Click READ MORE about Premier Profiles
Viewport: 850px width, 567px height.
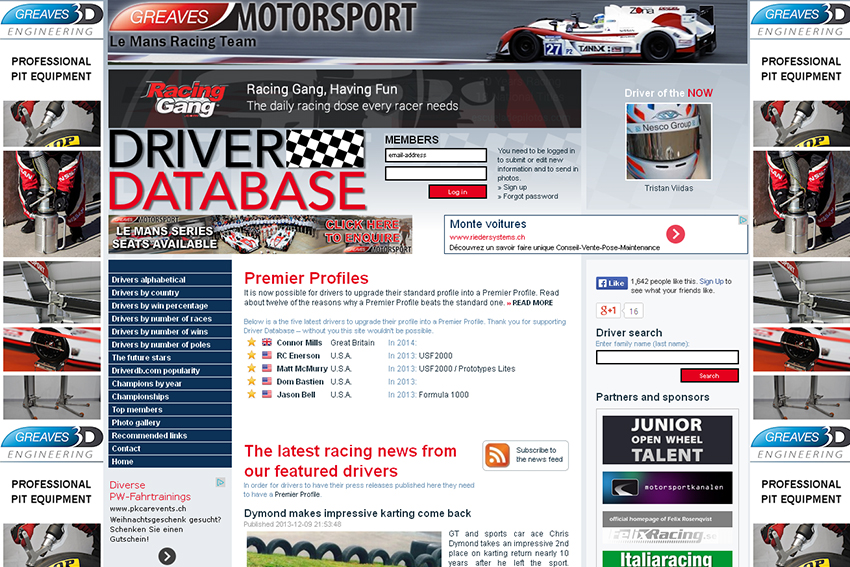click(x=533, y=303)
